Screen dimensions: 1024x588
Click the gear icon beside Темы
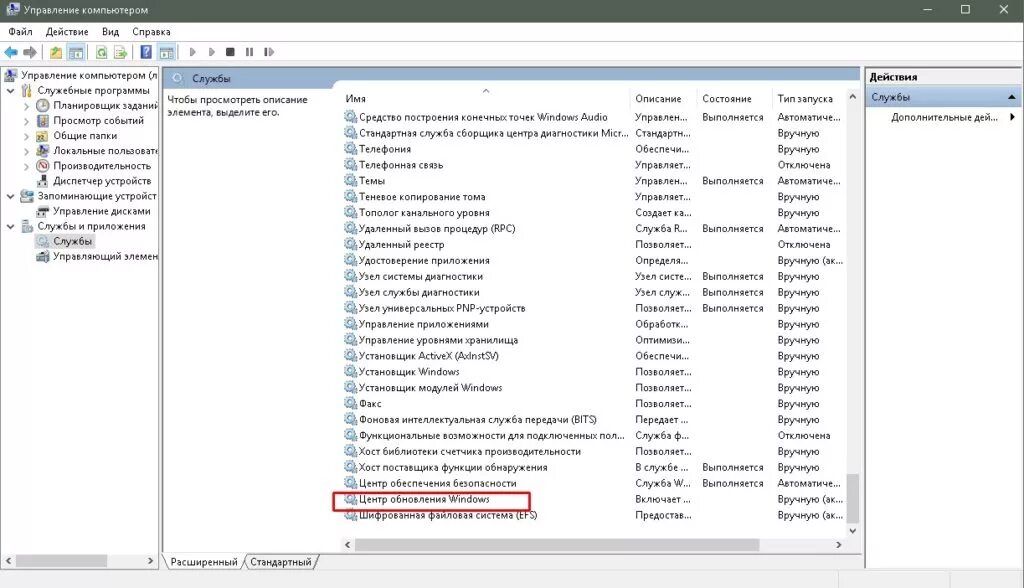351,180
